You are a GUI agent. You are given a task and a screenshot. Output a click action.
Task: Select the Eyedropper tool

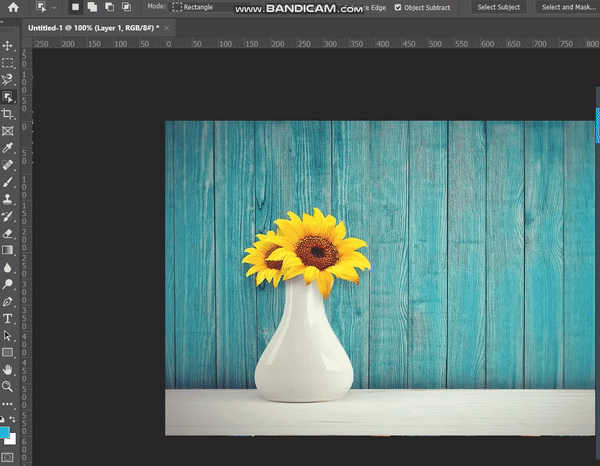click(7, 148)
